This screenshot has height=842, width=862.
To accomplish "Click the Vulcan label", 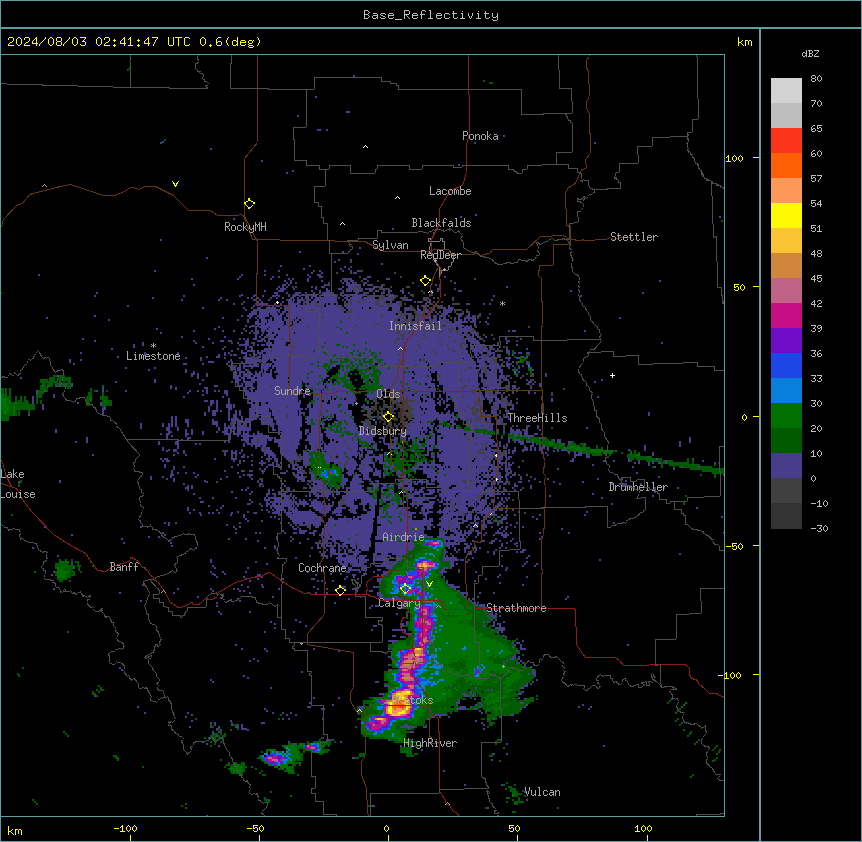I will coord(542,792).
